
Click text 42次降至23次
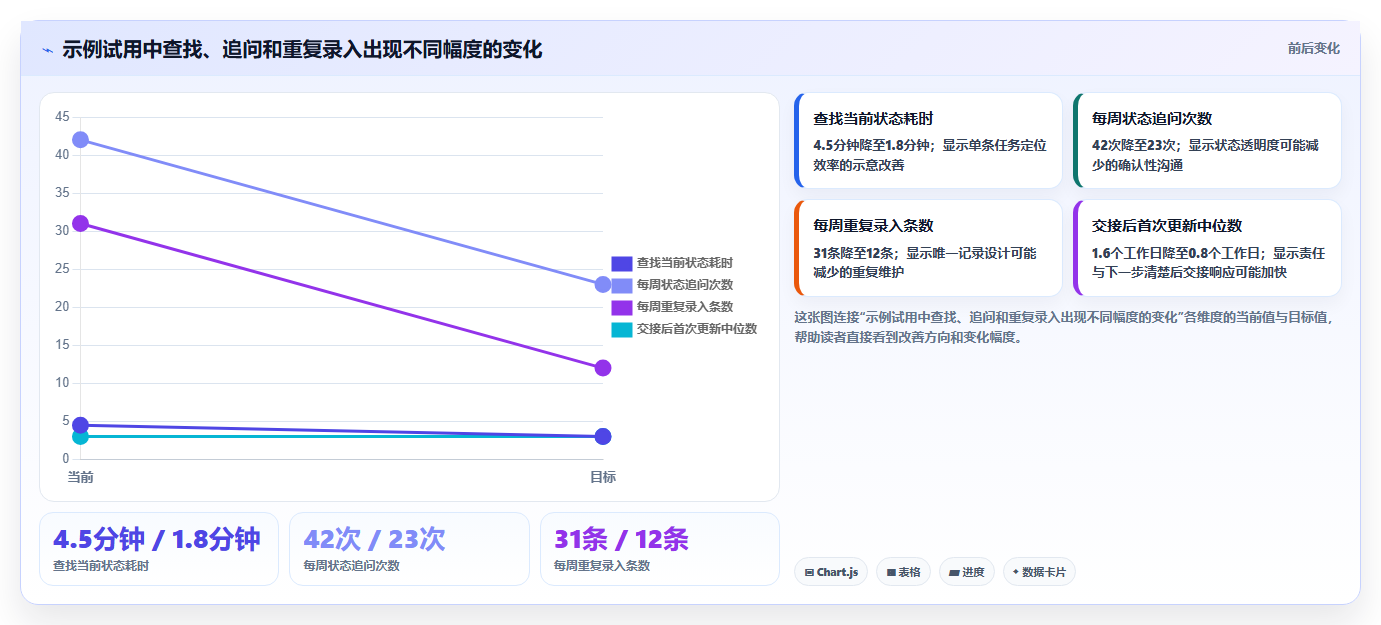(x=1137, y=145)
